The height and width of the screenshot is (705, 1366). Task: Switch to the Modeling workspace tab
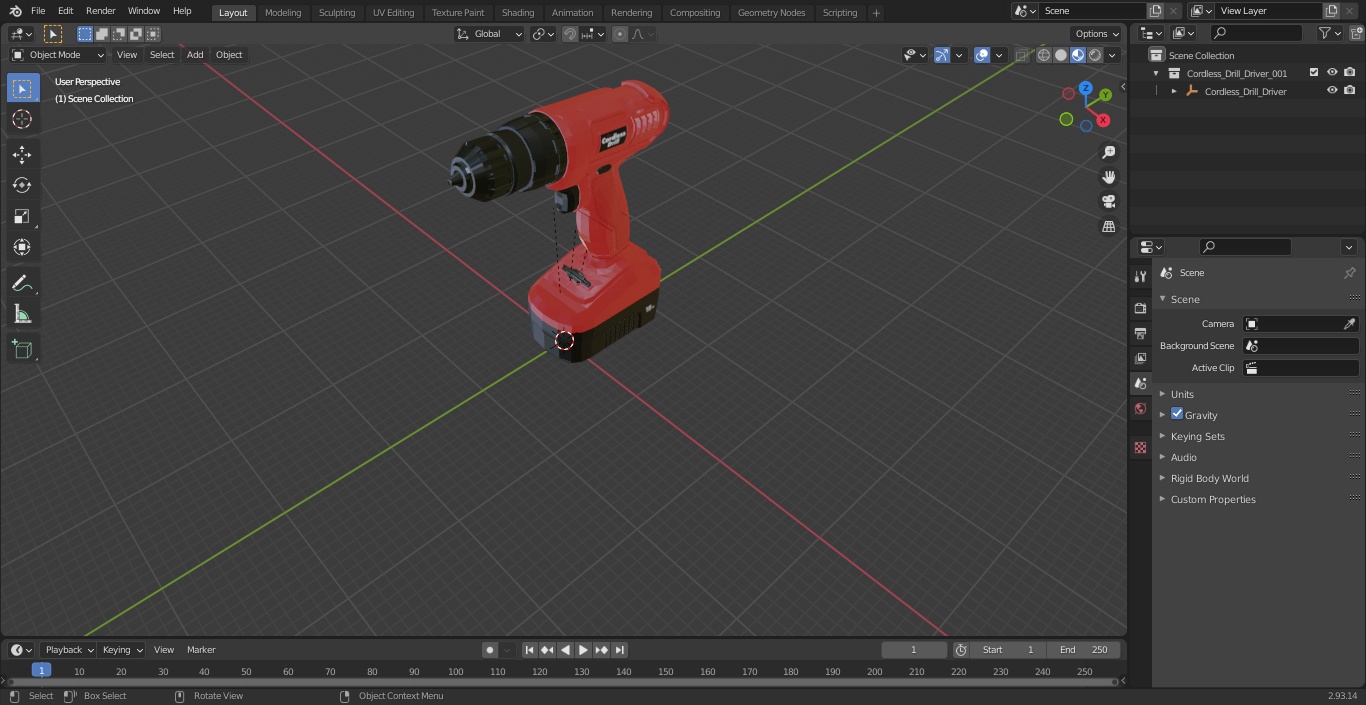(283, 13)
